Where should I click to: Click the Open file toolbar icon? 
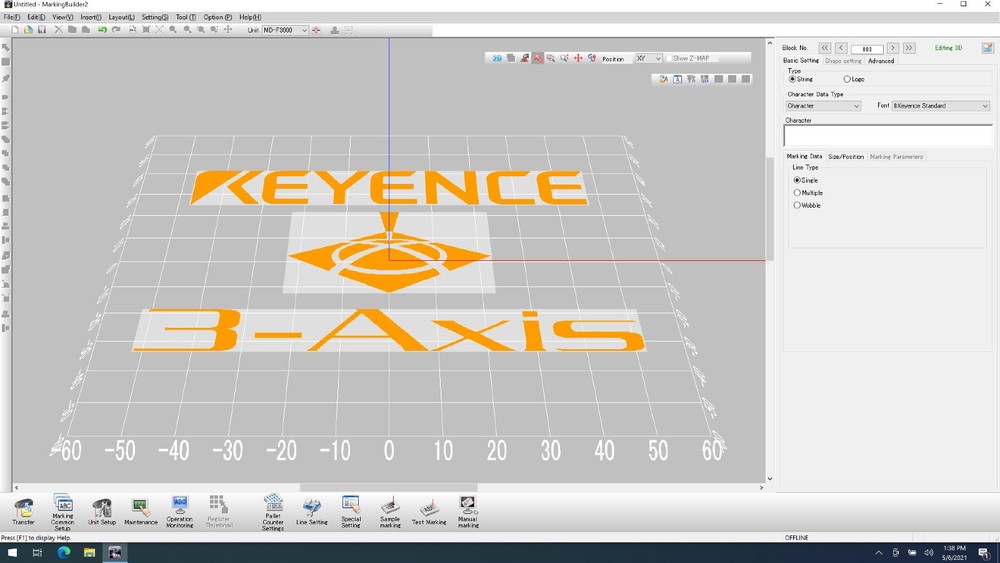pyautogui.click(x=28, y=30)
